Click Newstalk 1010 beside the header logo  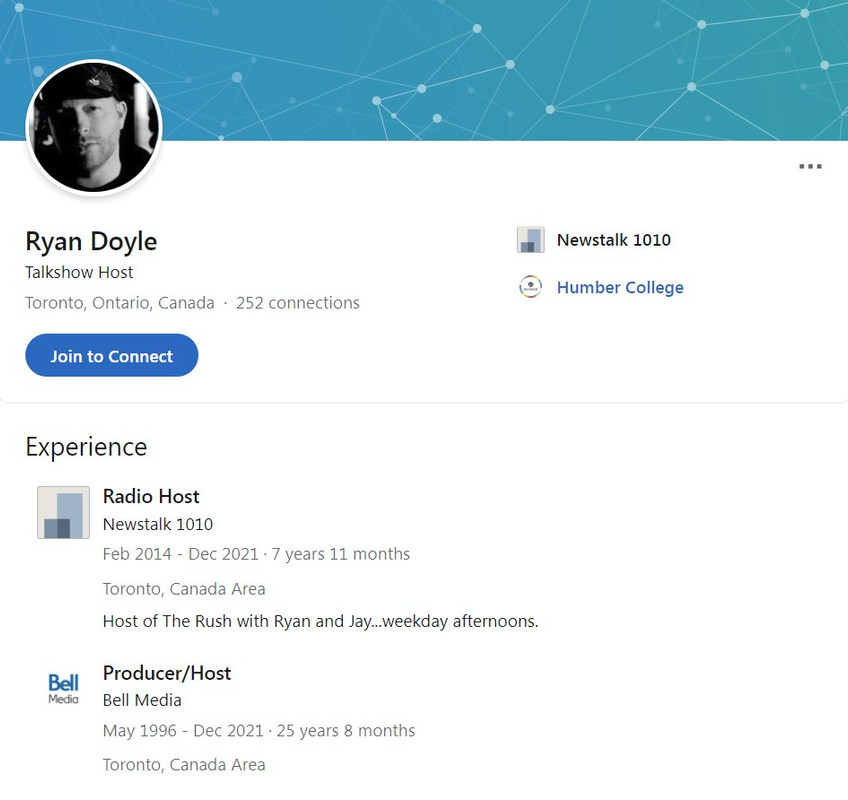(614, 240)
